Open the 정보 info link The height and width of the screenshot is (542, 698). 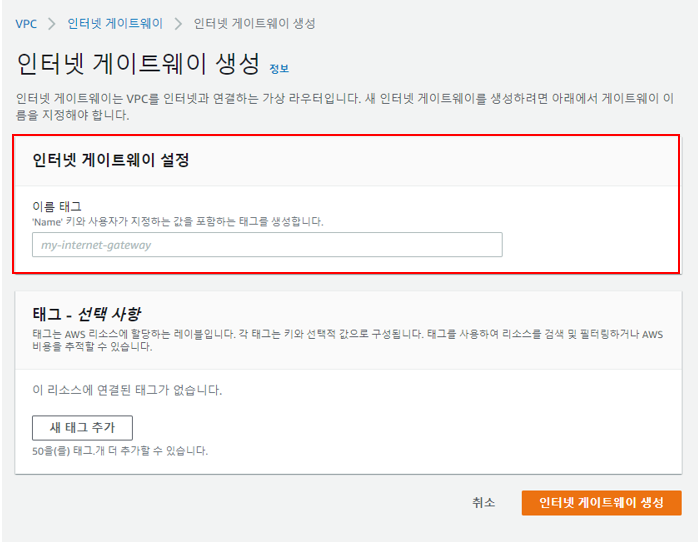click(279, 69)
